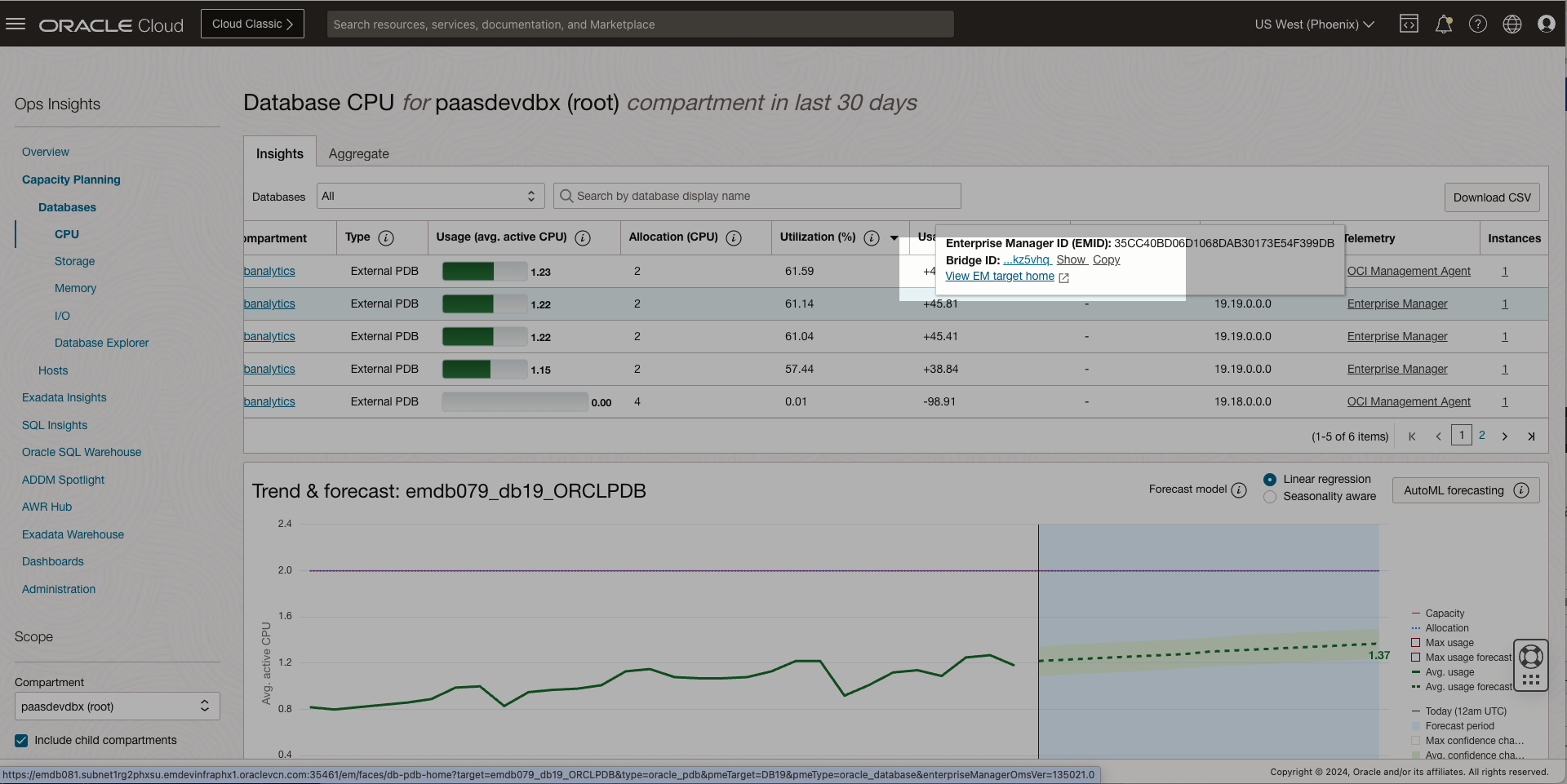Screen dimensions: 1567x784
Task: Go to the previous page of results
Action: point(1438,436)
